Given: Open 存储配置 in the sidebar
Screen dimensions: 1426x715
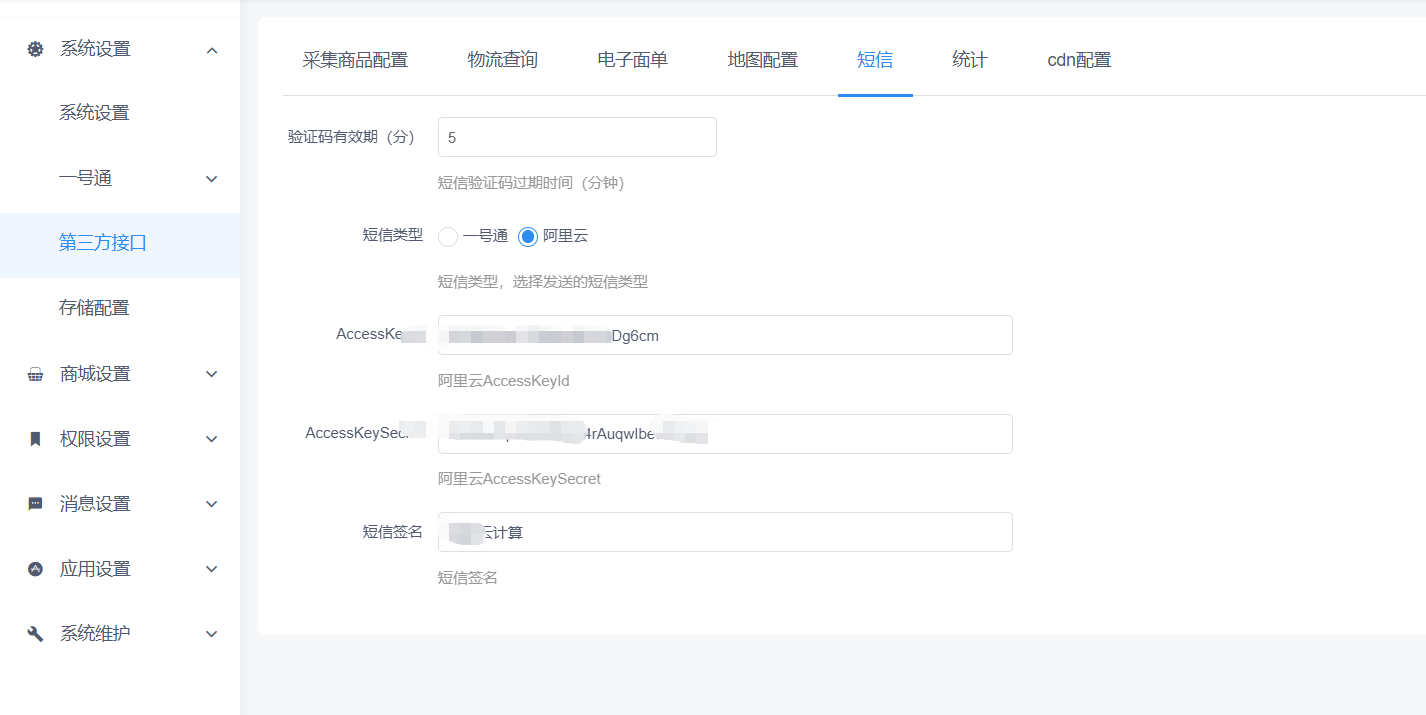Looking at the screenshot, I should click(94, 308).
